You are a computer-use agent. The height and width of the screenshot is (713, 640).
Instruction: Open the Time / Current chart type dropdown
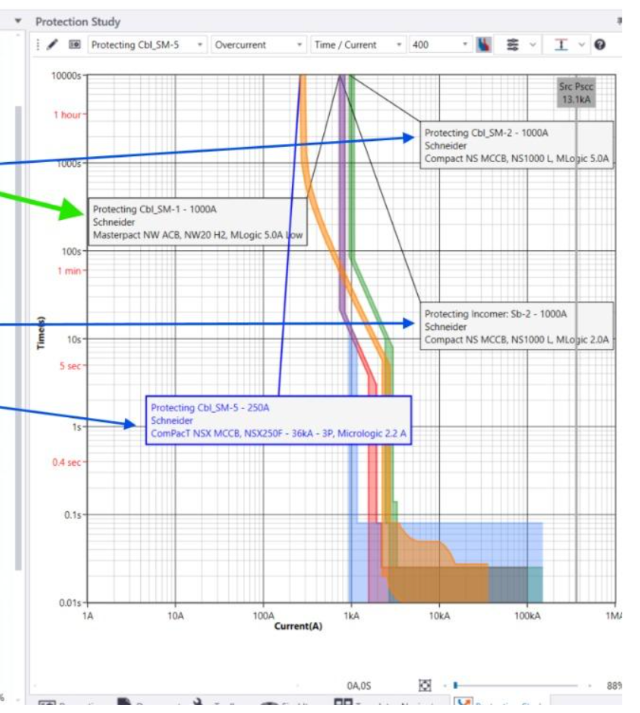click(x=358, y=45)
